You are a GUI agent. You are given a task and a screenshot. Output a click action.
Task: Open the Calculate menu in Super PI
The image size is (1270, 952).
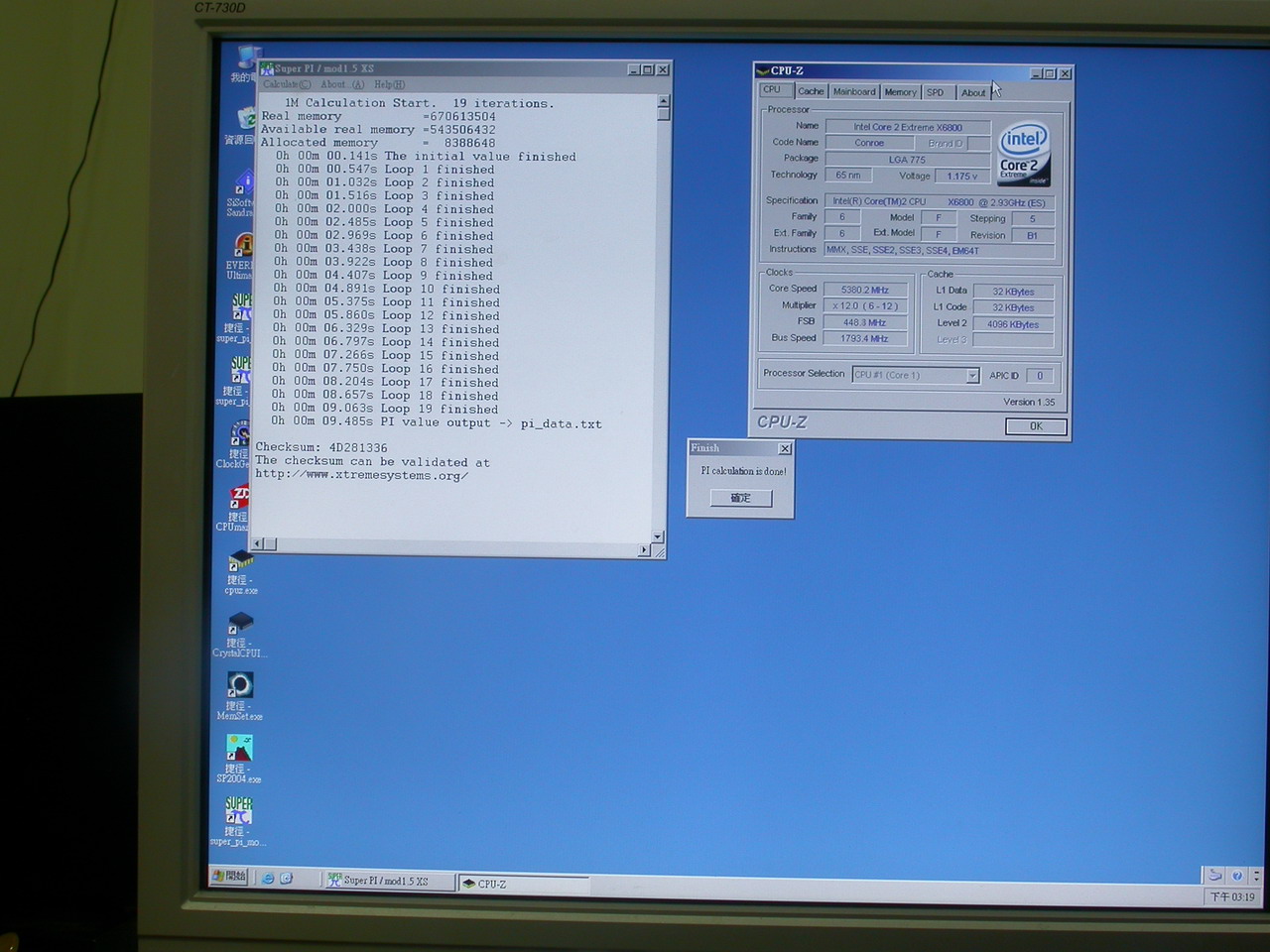pyautogui.click(x=287, y=84)
